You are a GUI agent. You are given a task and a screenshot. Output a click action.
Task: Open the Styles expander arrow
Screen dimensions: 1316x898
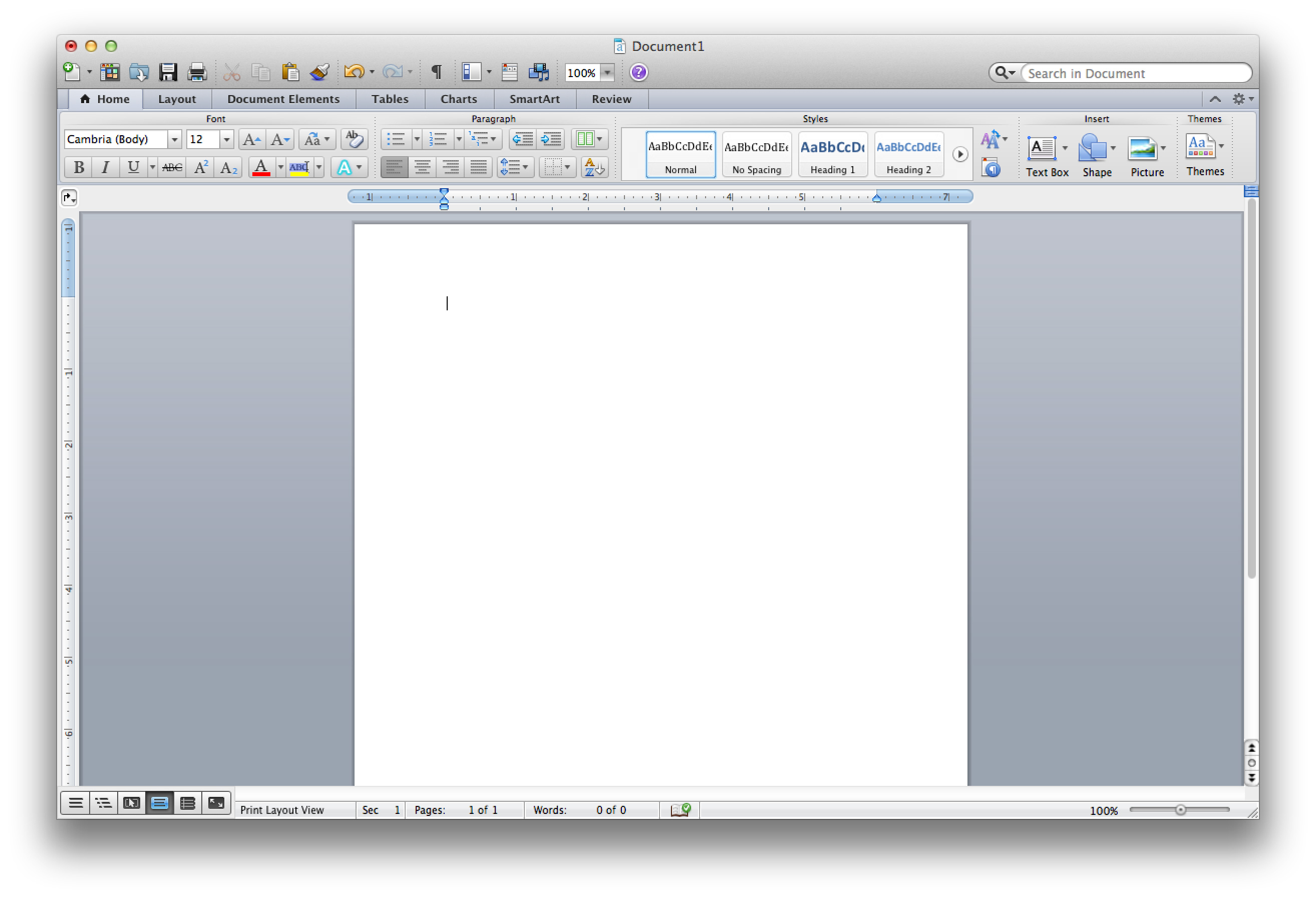pyautogui.click(x=959, y=154)
